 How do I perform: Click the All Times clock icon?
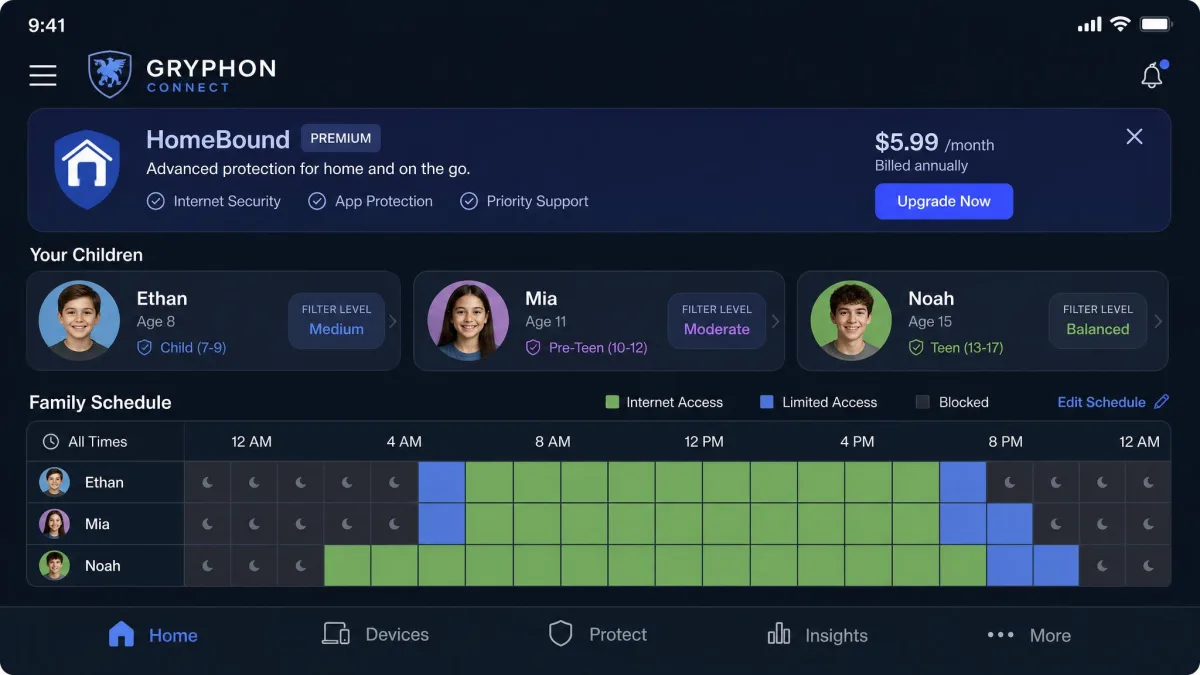tap(51, 441)
